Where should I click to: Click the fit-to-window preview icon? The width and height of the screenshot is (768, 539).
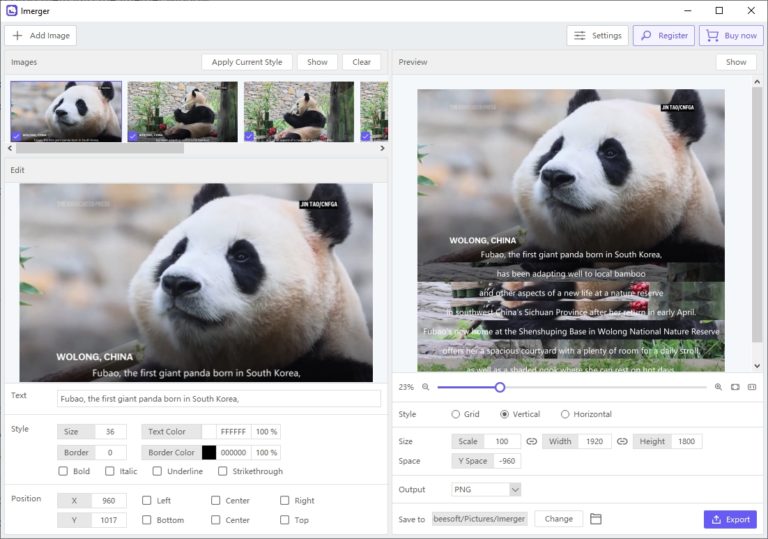coord(735,387)
